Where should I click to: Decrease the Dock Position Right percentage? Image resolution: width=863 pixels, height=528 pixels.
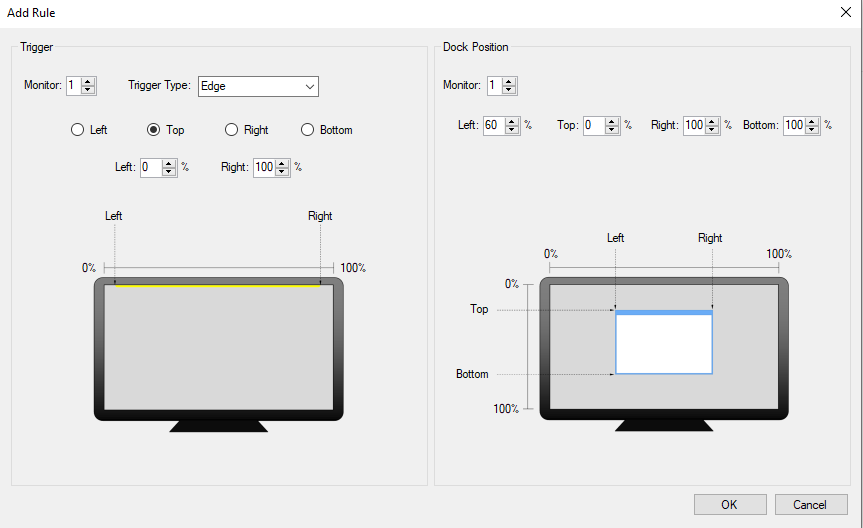(x=712, y=130)
